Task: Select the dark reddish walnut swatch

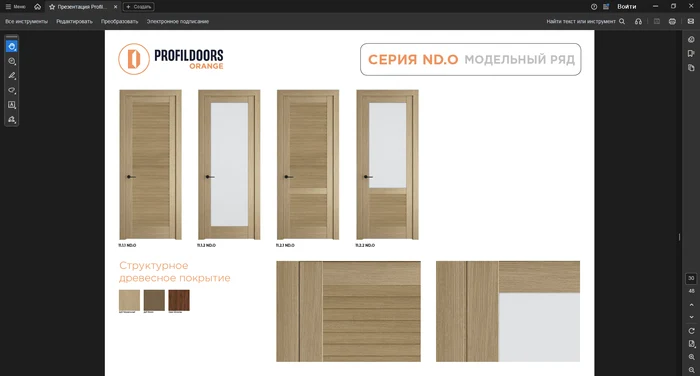Action: tap(179, 300)
